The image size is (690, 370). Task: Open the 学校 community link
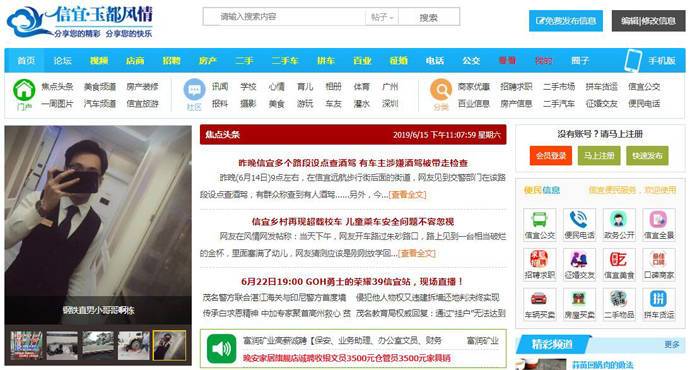[248, 87]
